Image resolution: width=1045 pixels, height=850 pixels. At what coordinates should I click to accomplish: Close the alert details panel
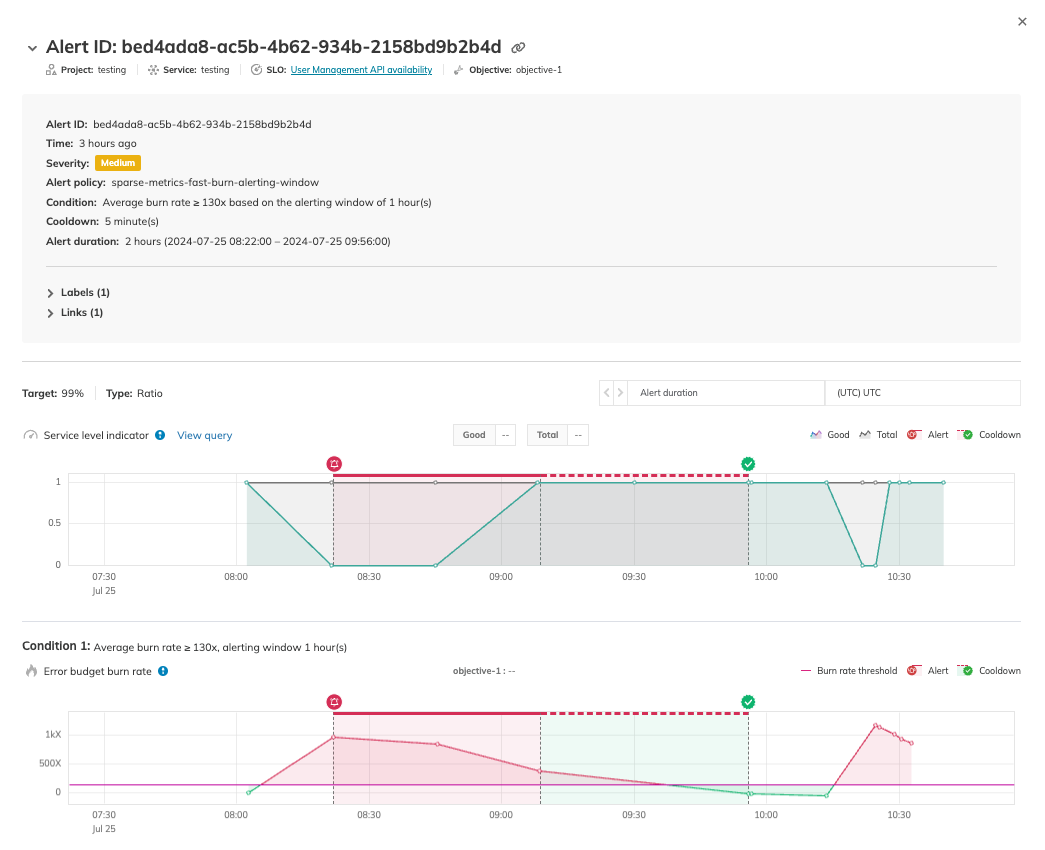(1022, 22)
